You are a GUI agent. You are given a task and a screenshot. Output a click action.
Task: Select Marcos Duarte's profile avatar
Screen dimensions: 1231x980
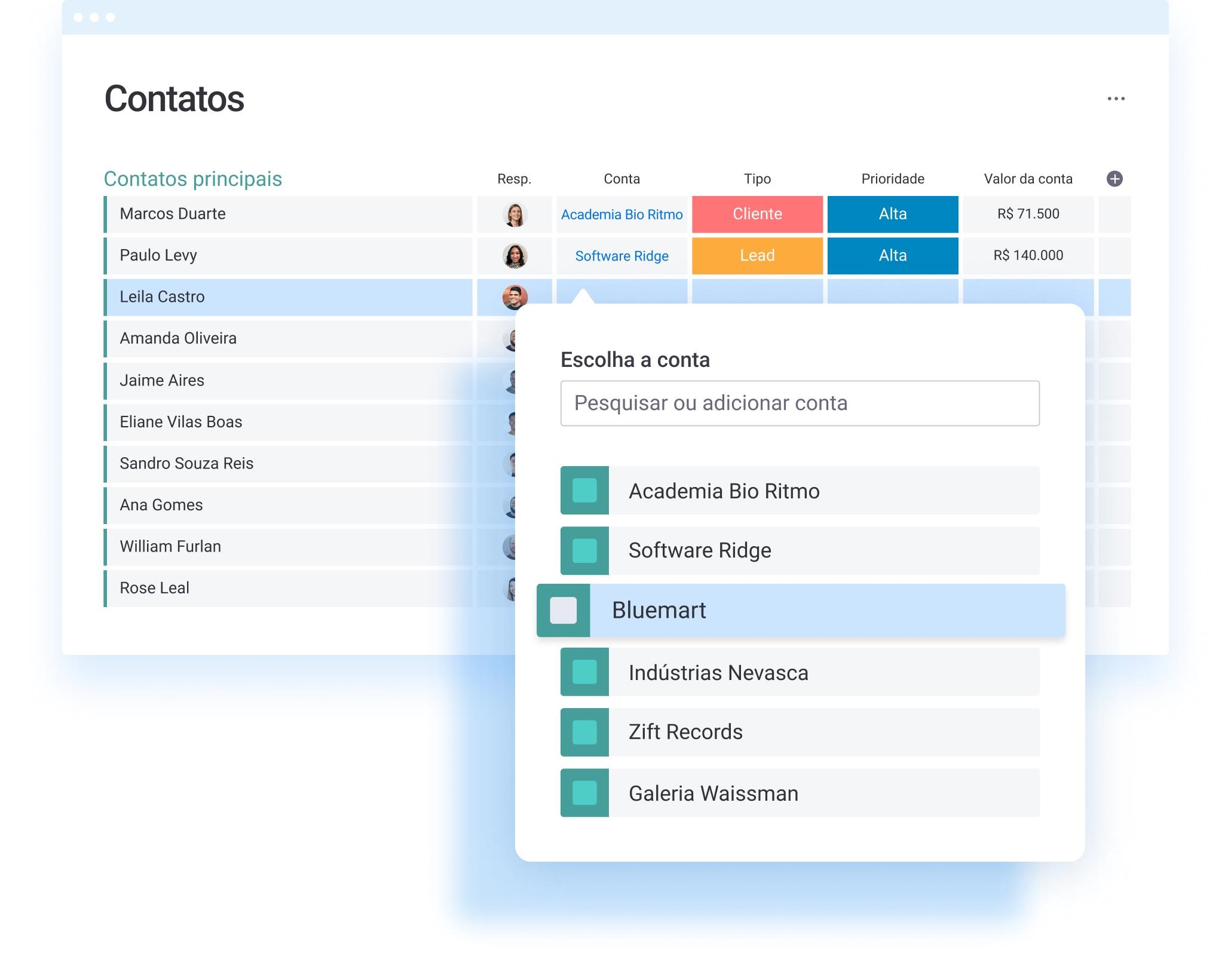(x=514, y=214)
